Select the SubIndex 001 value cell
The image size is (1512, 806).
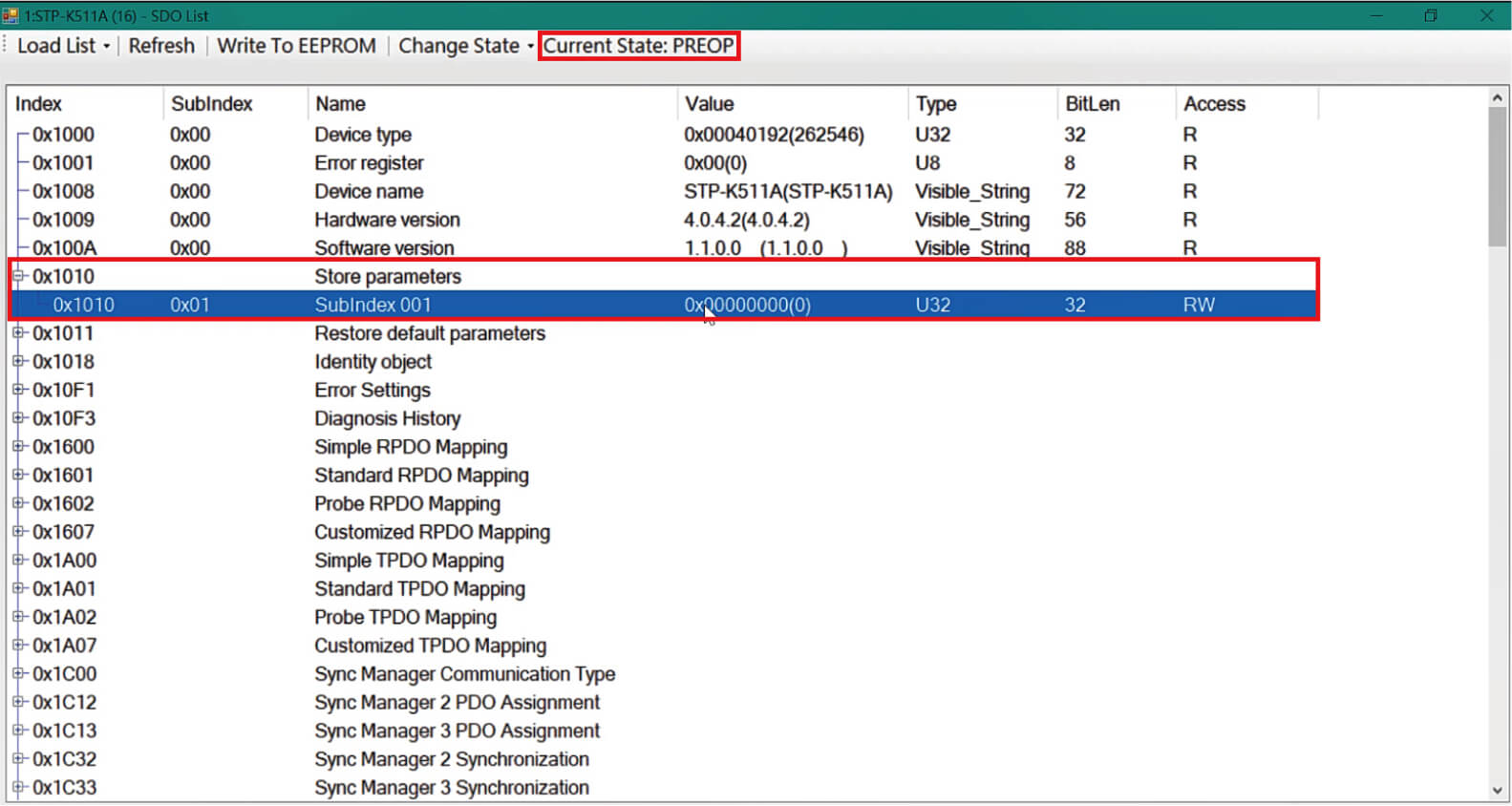tap(747, 305)
